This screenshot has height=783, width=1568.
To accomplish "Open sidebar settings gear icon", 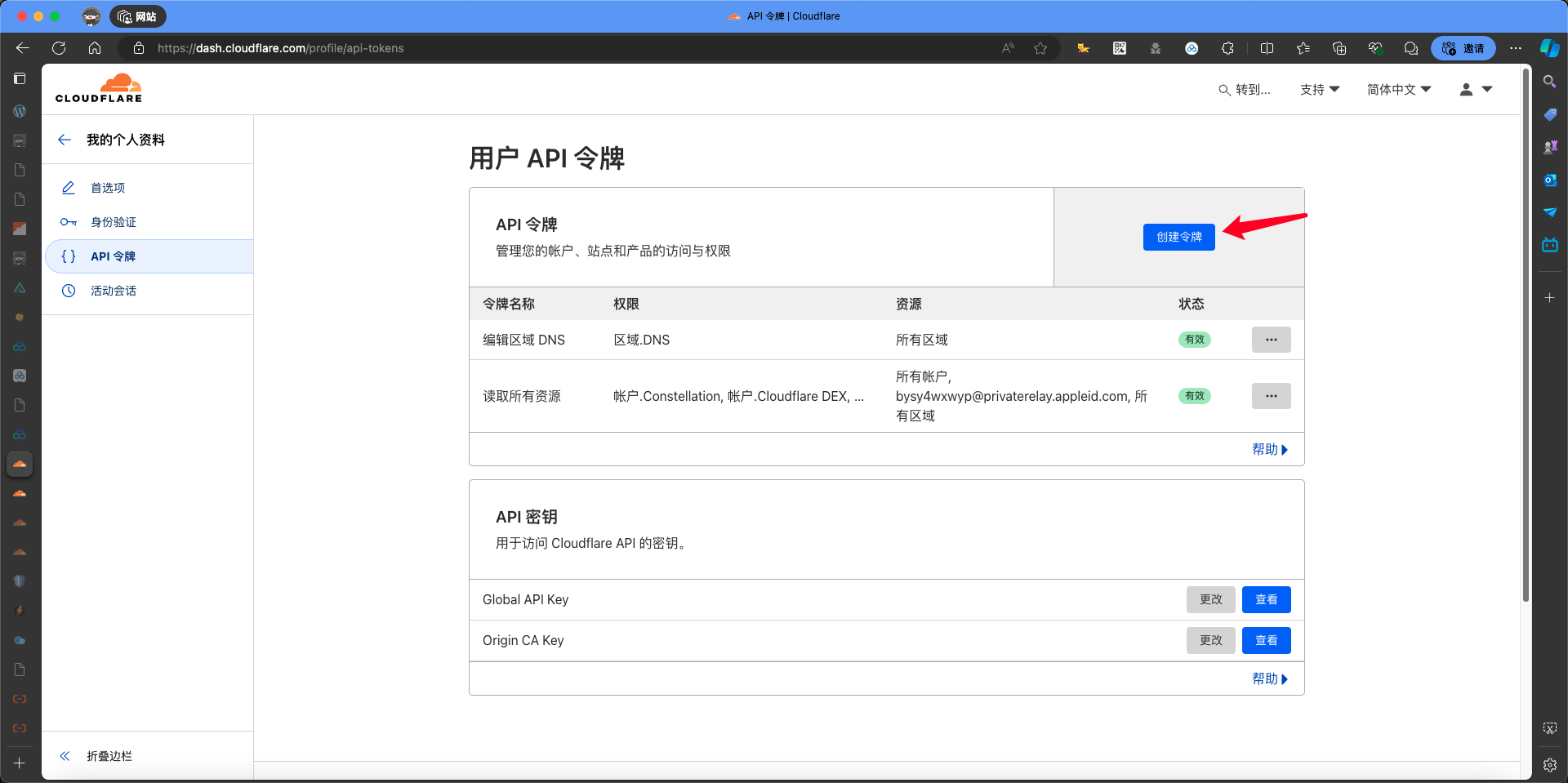I will pyautogui.click(x=1549, y=765).
